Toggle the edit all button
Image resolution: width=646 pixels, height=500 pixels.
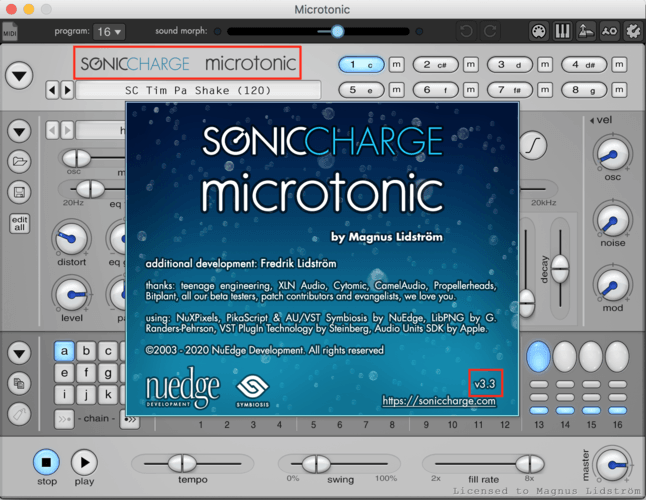point(19,223)
